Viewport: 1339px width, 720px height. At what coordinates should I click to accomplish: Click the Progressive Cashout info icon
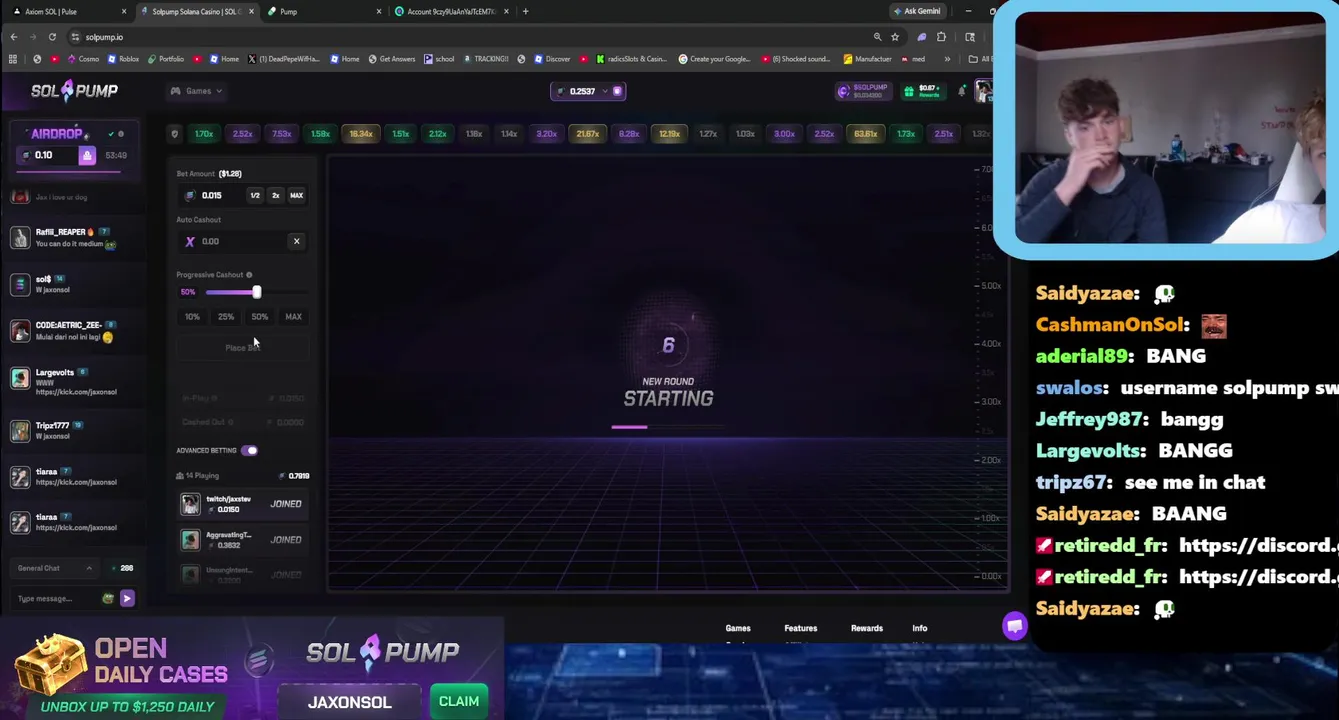click(249, 275)
